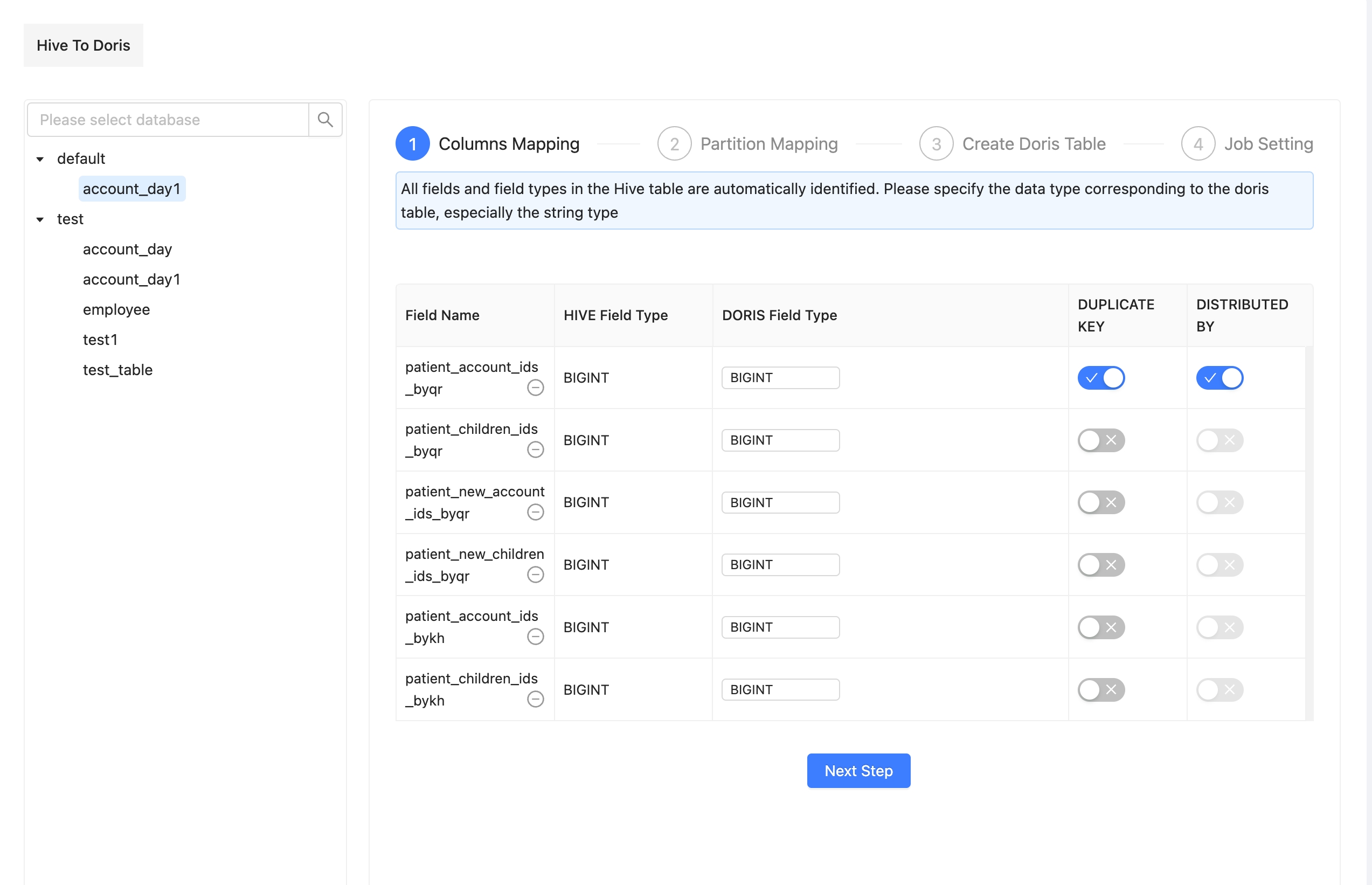Remove patient_children_ids_bykh using its minus icon
The height and width of the screenshot is (885, 1372).
pos(535,700)
